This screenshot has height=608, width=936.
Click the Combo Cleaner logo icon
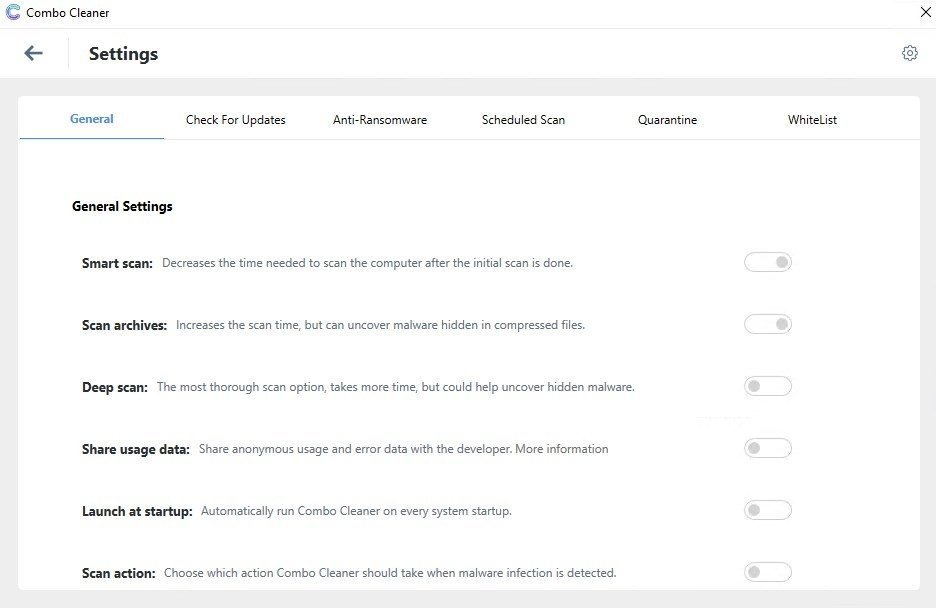coord(13,13)
